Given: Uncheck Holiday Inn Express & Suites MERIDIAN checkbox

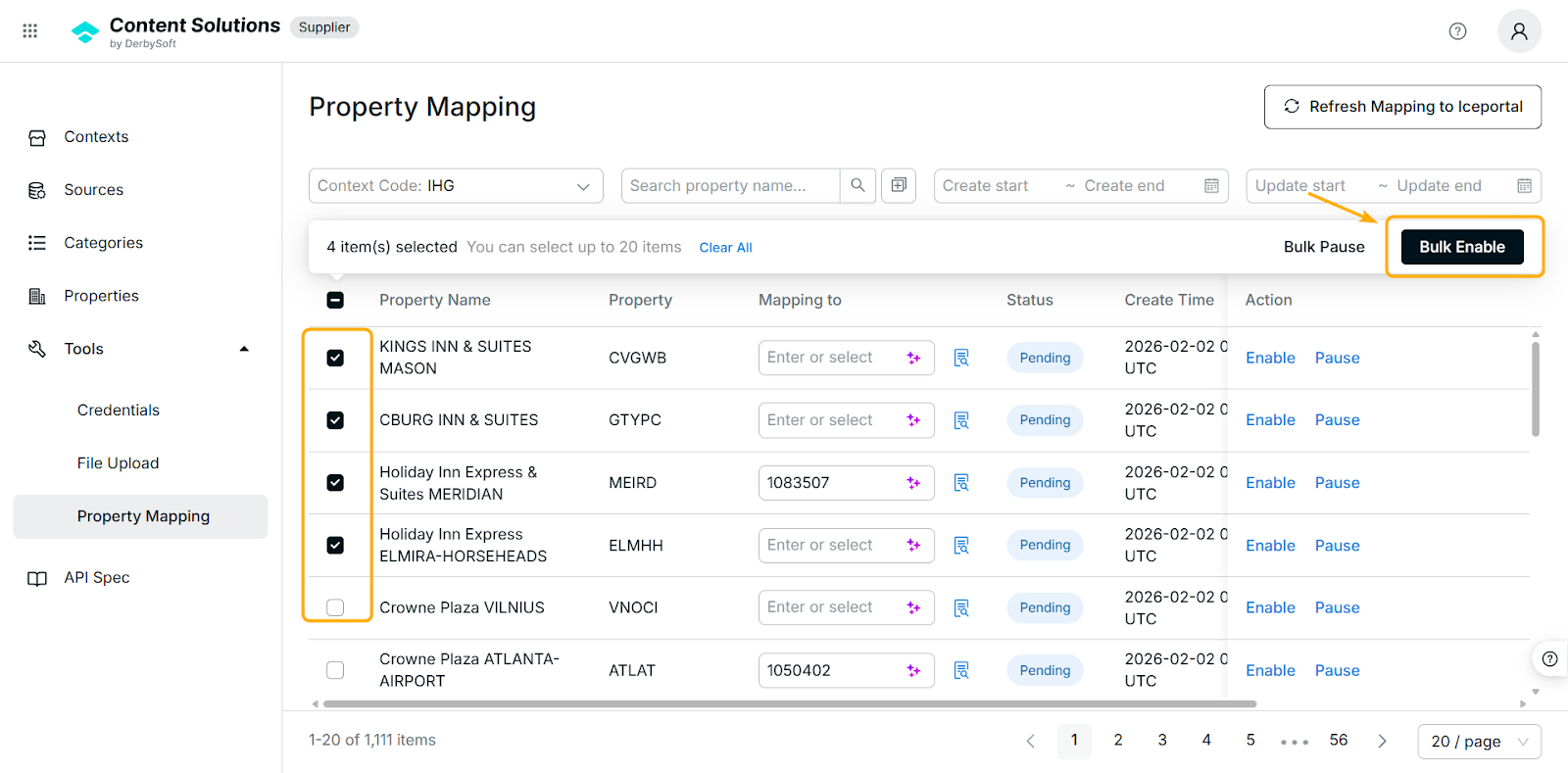Looking at the screenshot, I should point(335,483).
